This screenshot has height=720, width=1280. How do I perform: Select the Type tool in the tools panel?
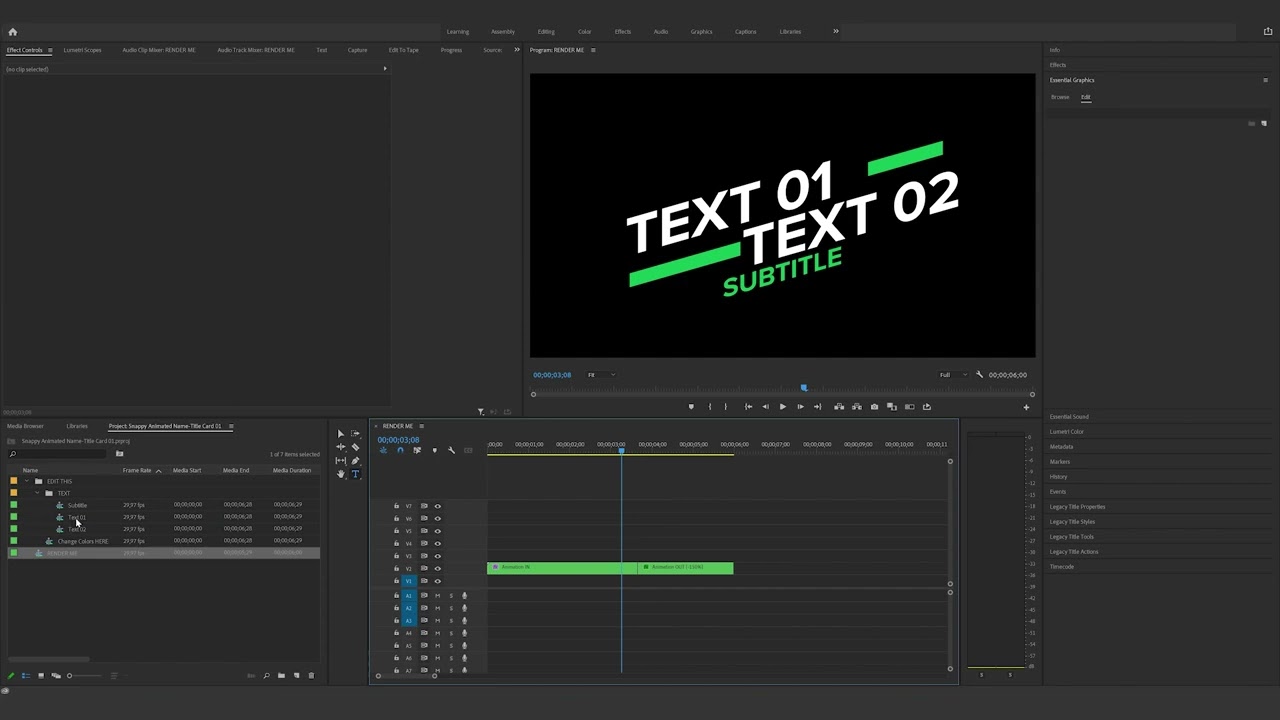coord(355,474)
